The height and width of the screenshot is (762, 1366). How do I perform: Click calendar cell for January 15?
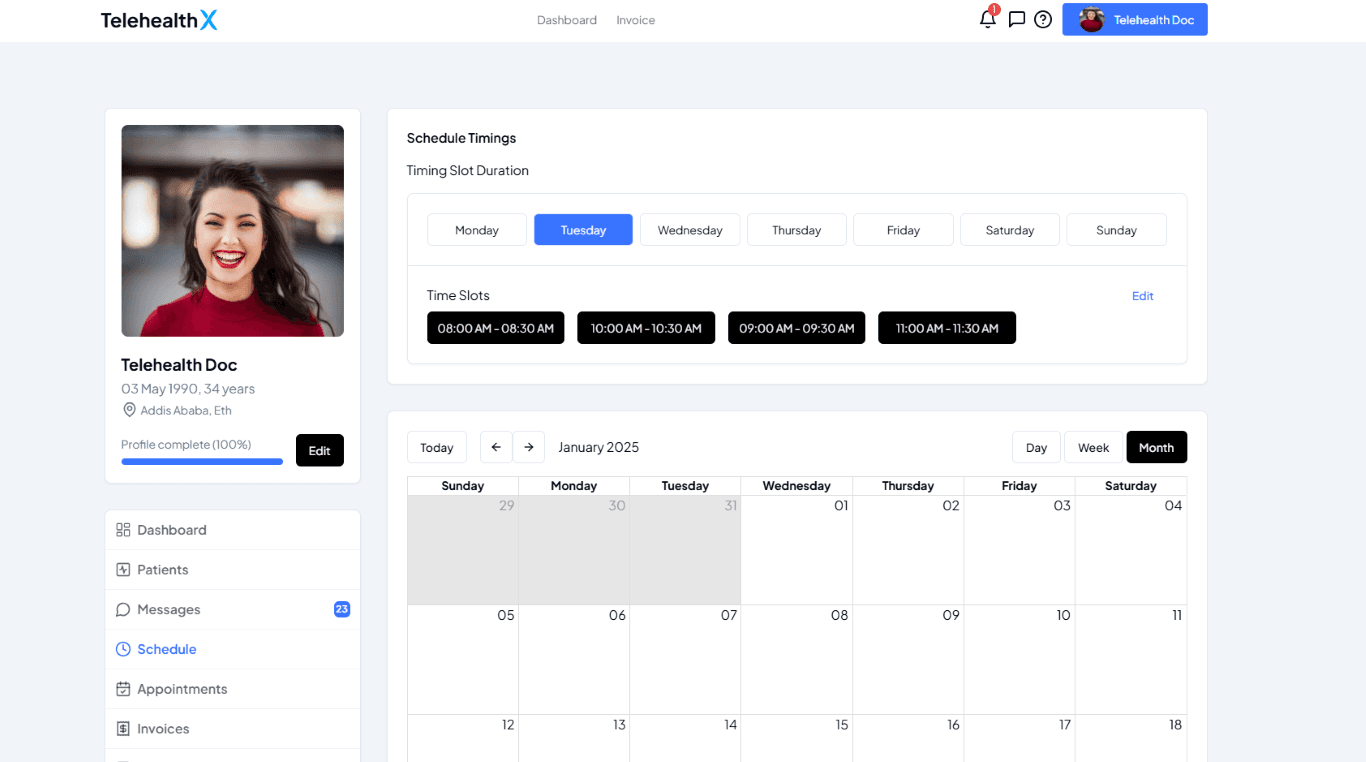[x=797, y=738]
